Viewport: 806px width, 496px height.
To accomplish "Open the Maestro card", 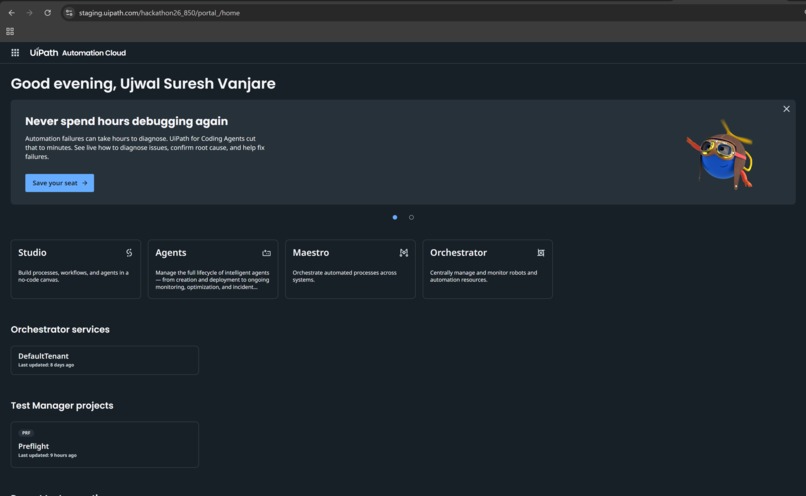I will (350, 269).
